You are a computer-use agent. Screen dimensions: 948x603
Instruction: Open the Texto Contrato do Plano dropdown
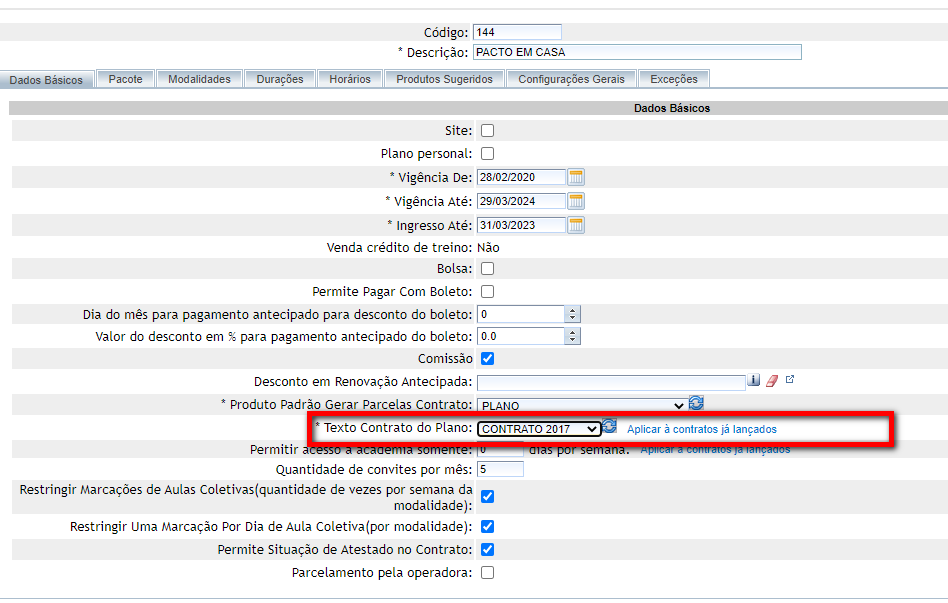point(539,429)
